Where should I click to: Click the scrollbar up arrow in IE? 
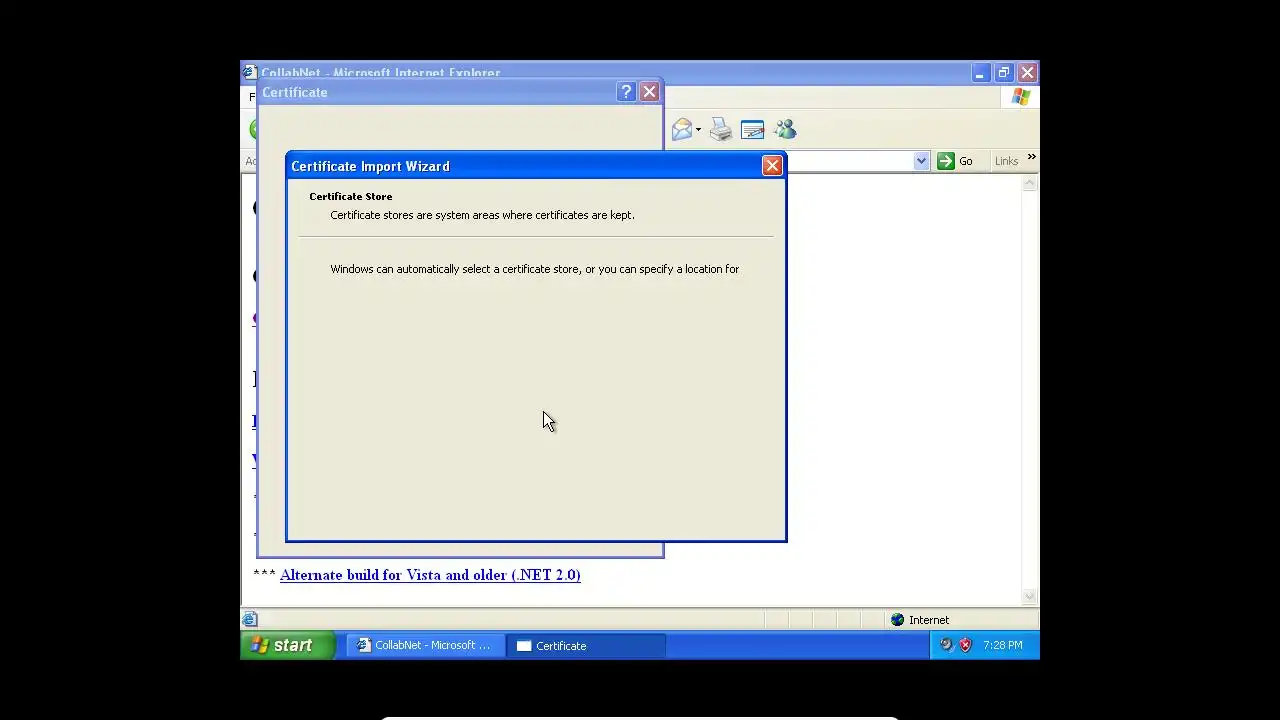1030,183
